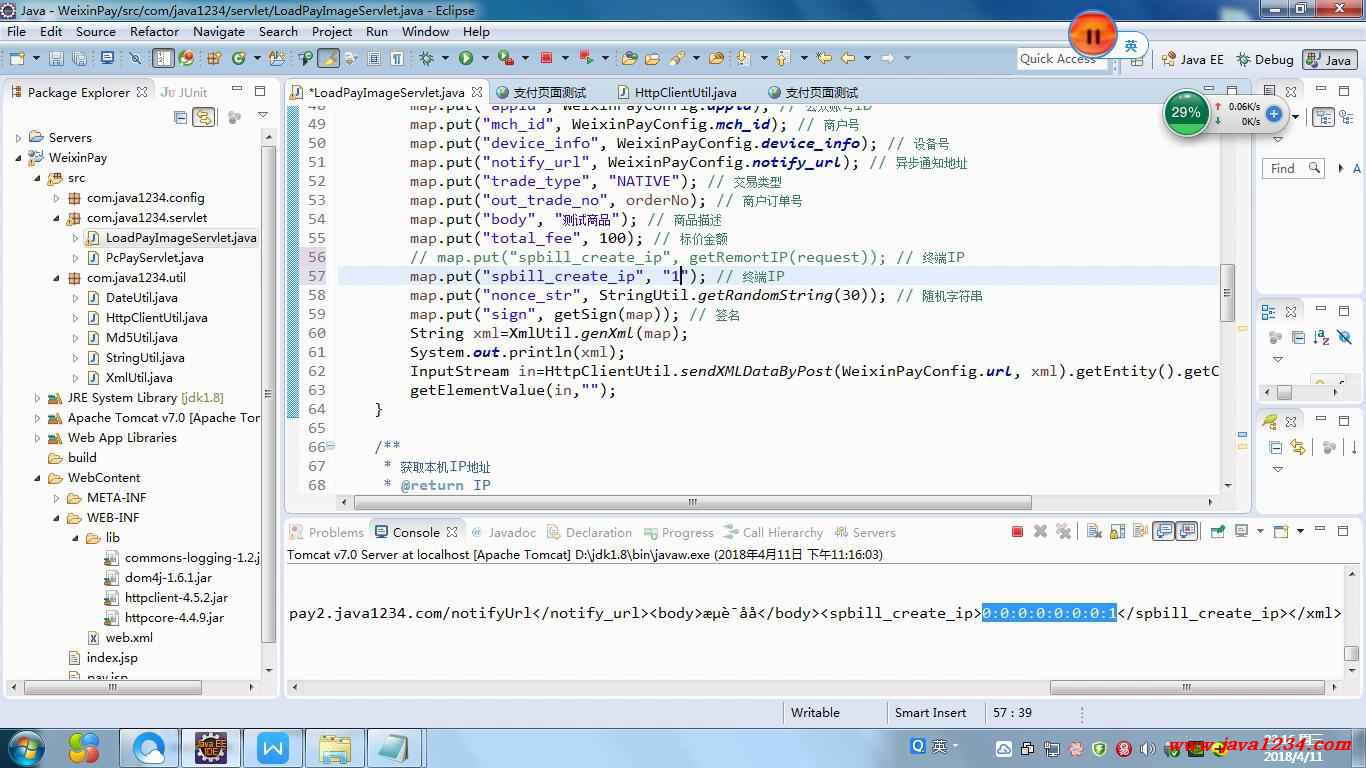Open the Refactor menu

click(x=154, y=31)
